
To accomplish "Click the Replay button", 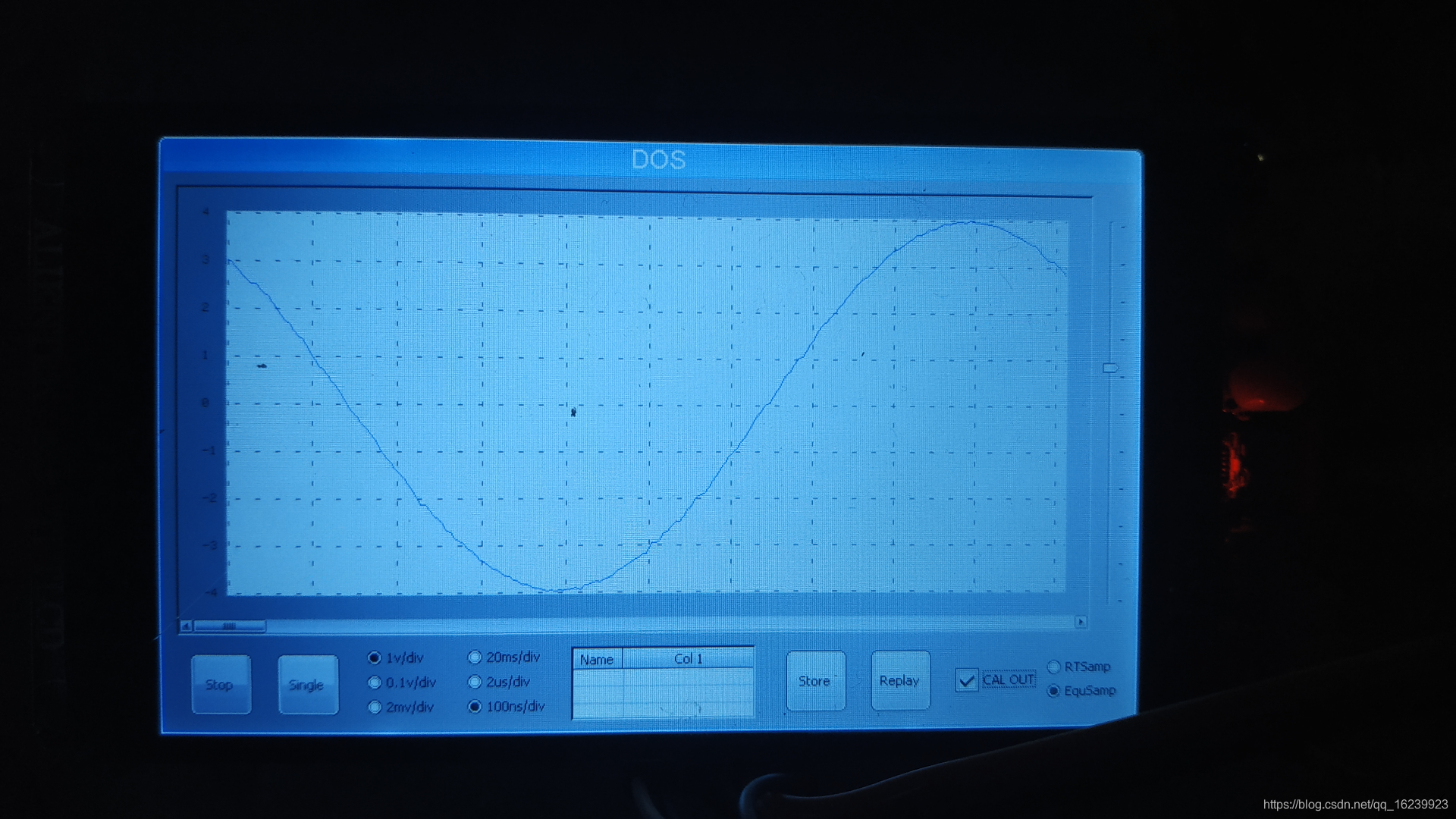I will [x=899, y=681].
